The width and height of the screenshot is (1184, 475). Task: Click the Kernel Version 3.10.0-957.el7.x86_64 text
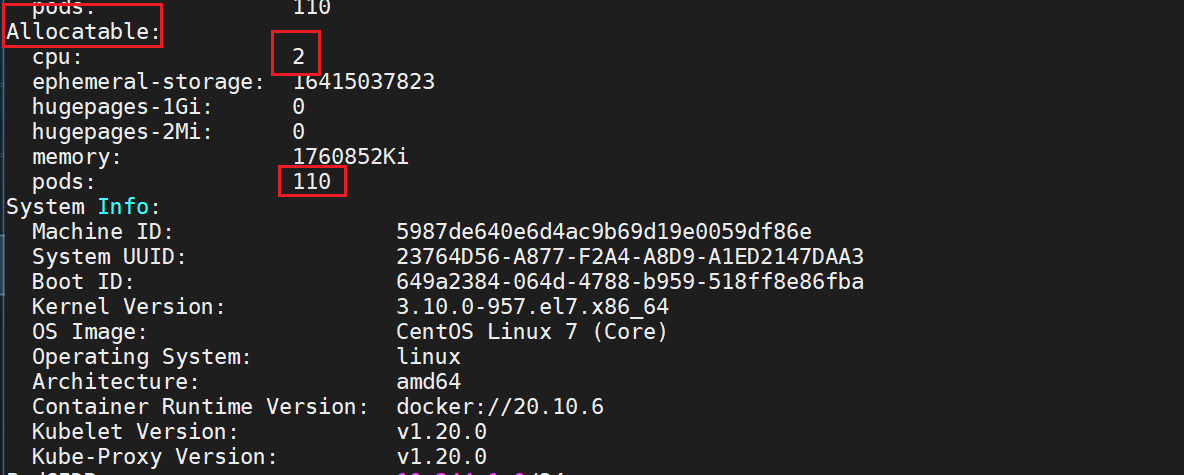[532, 307]
